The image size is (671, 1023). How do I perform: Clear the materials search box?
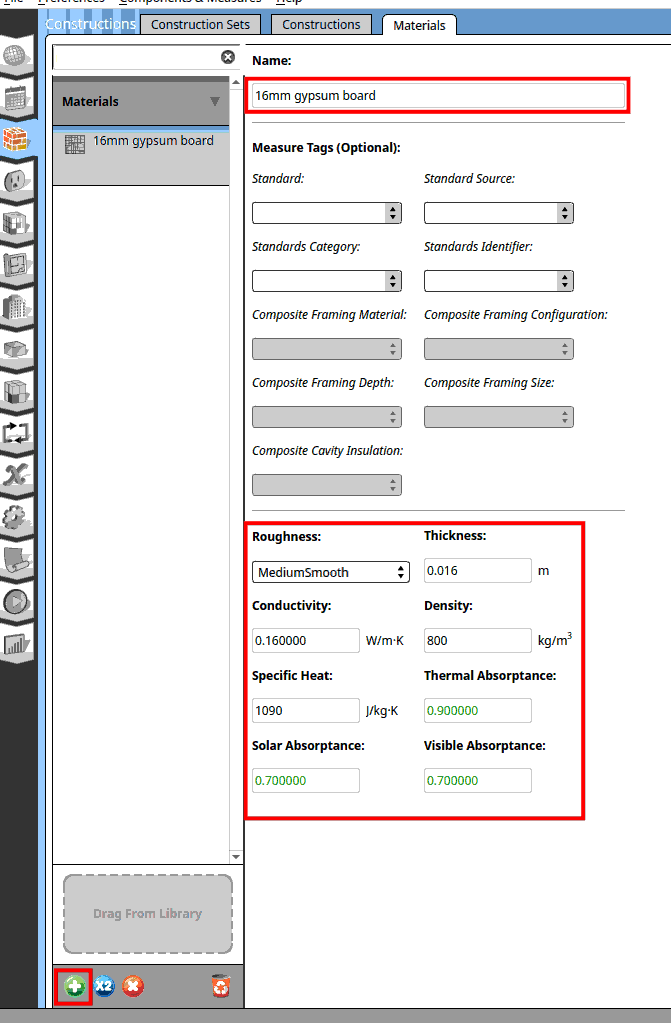[x=228, y=57]
